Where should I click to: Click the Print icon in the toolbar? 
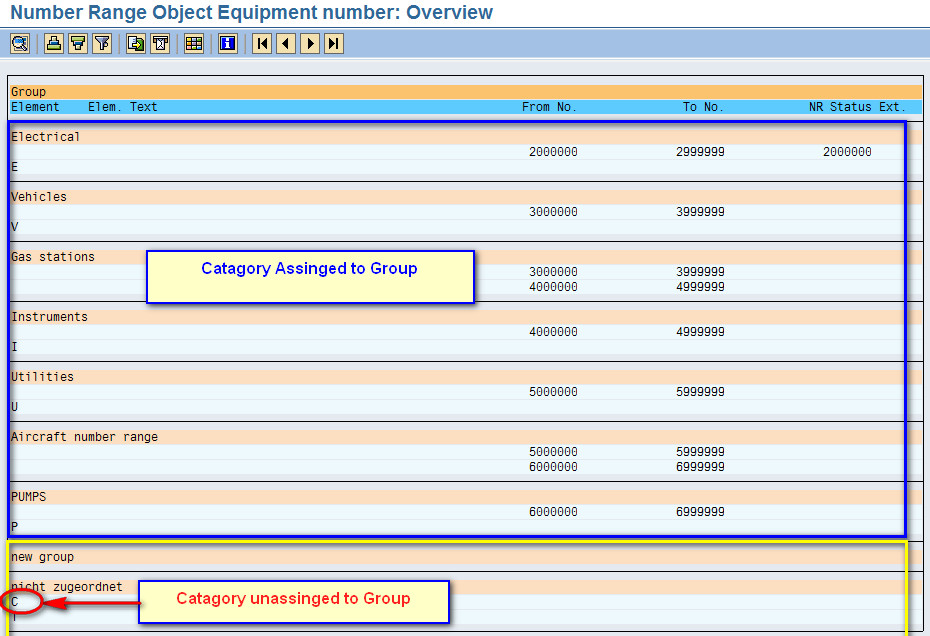tap(53, 43)
